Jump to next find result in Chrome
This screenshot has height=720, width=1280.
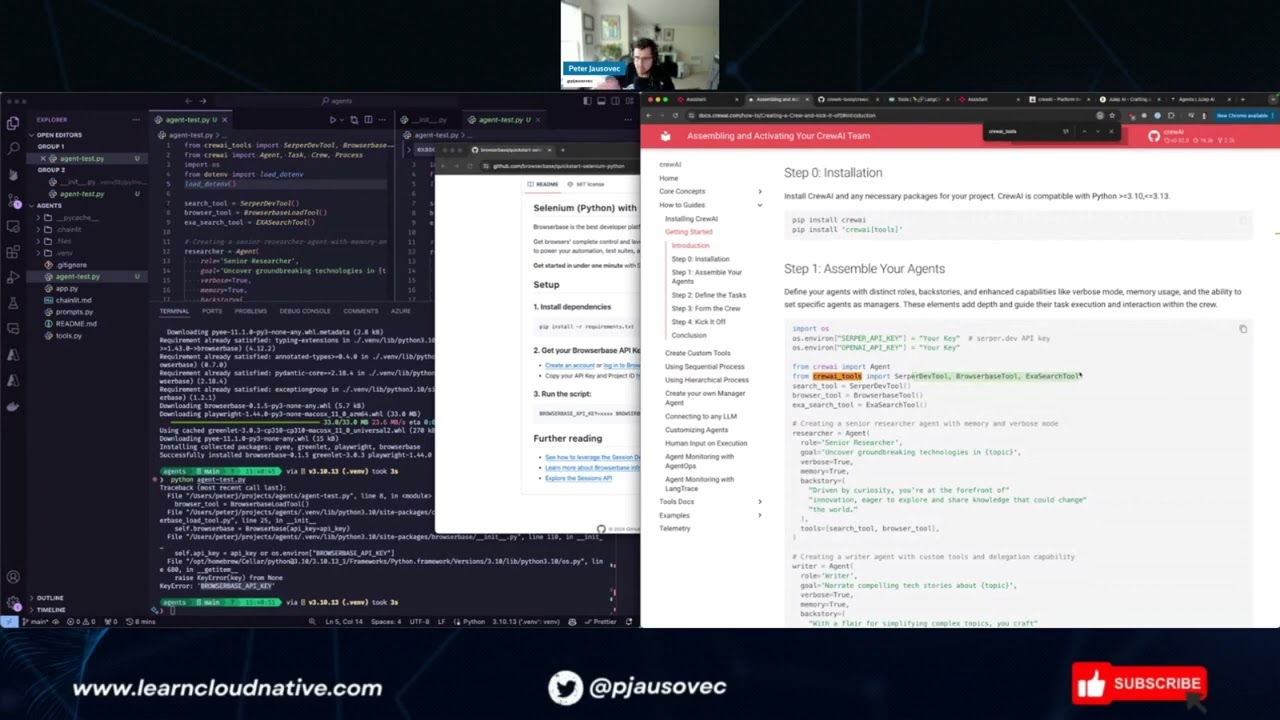pyautogui.click(x=1096, y=131)
